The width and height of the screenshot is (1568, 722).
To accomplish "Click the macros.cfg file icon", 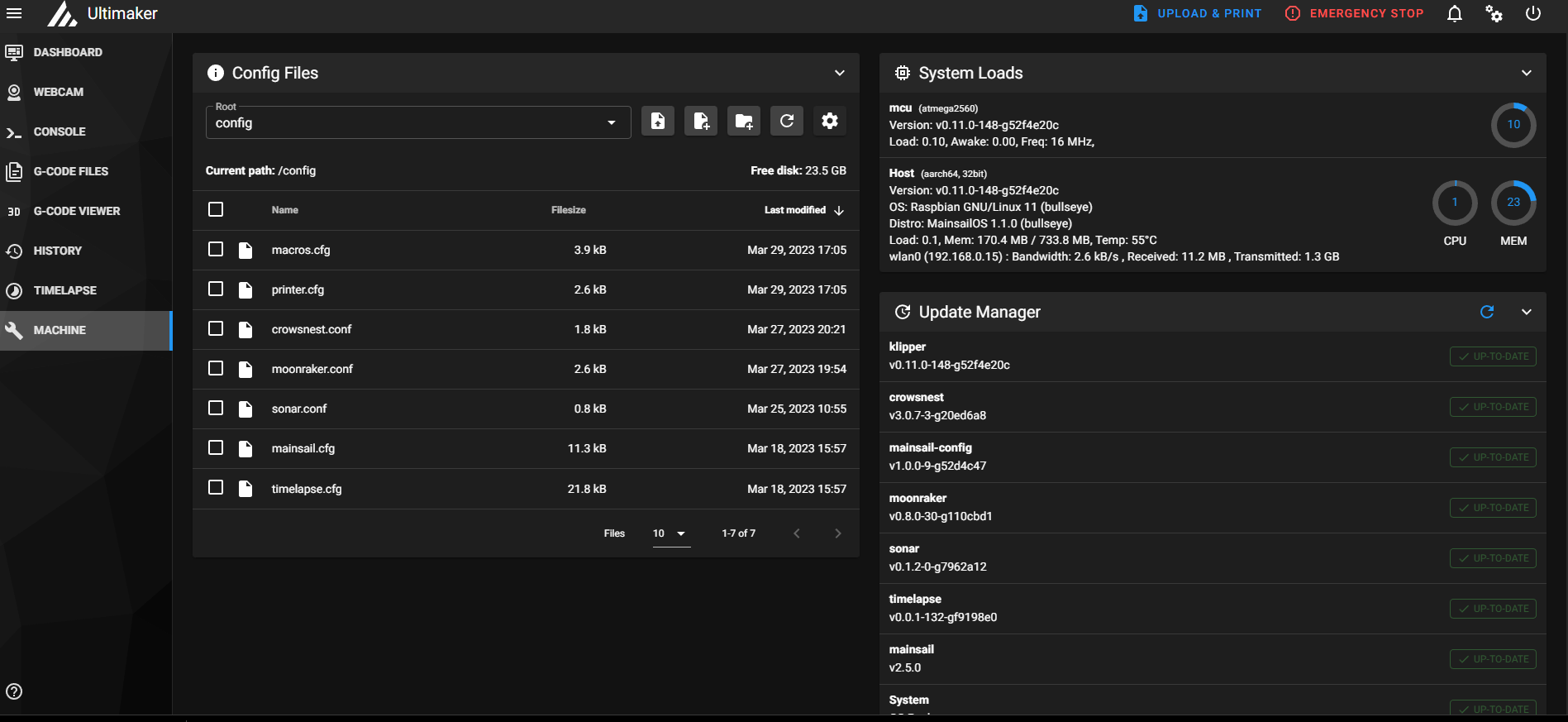I will pyautogui.click(x=245, y=250).
